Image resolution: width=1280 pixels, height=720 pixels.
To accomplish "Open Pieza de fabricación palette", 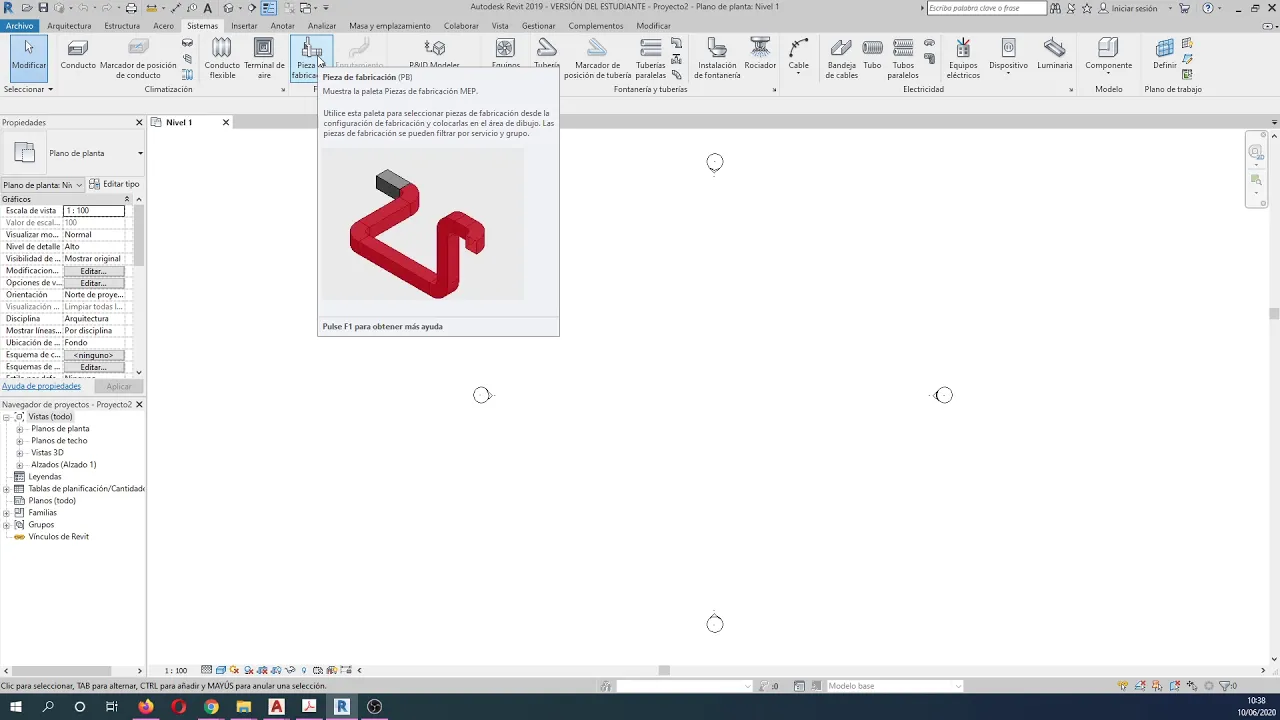I will (x=311, y=59).
